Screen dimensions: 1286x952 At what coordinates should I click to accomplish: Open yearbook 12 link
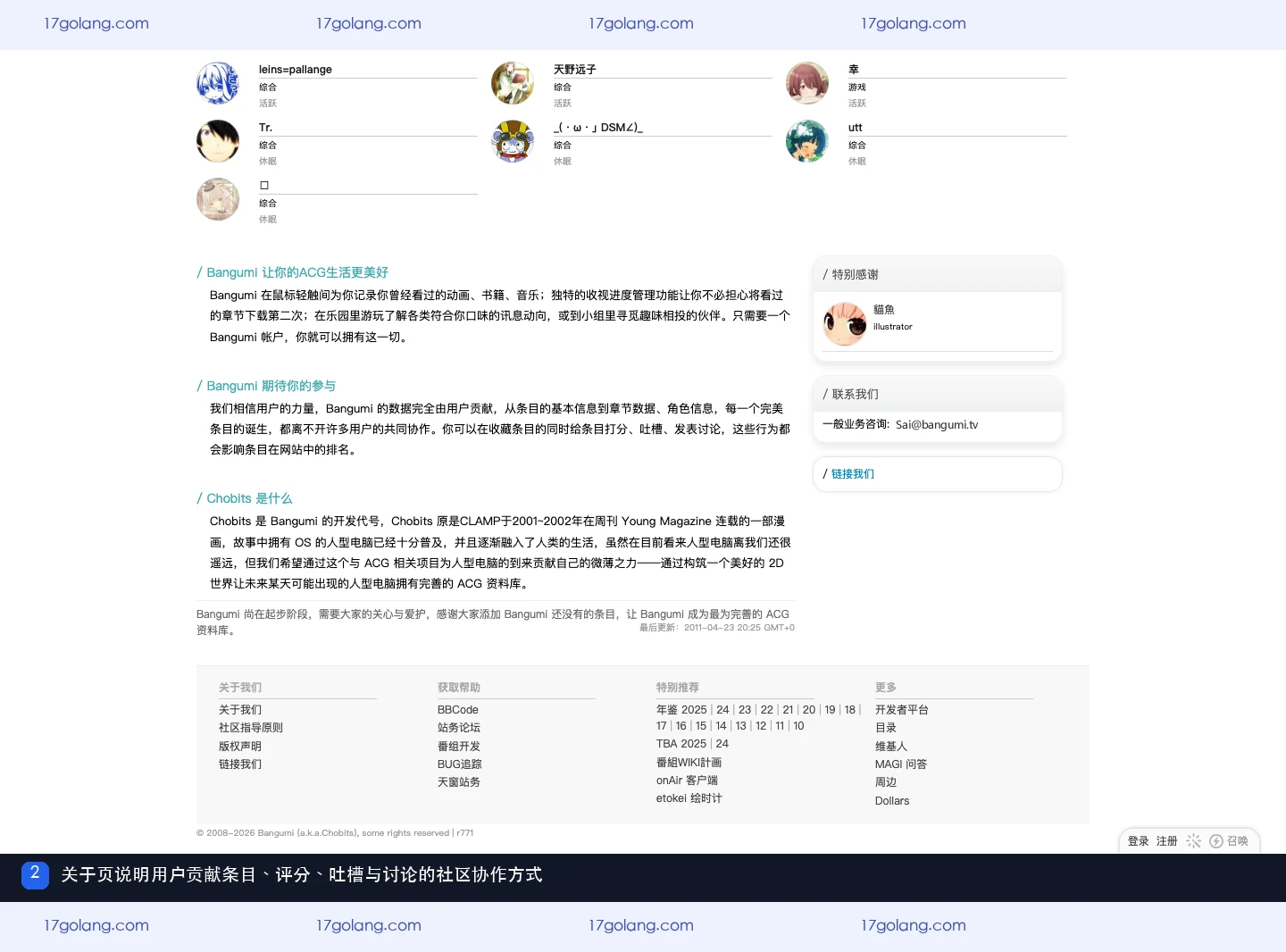pyautogui.click(x=761, y=726)
